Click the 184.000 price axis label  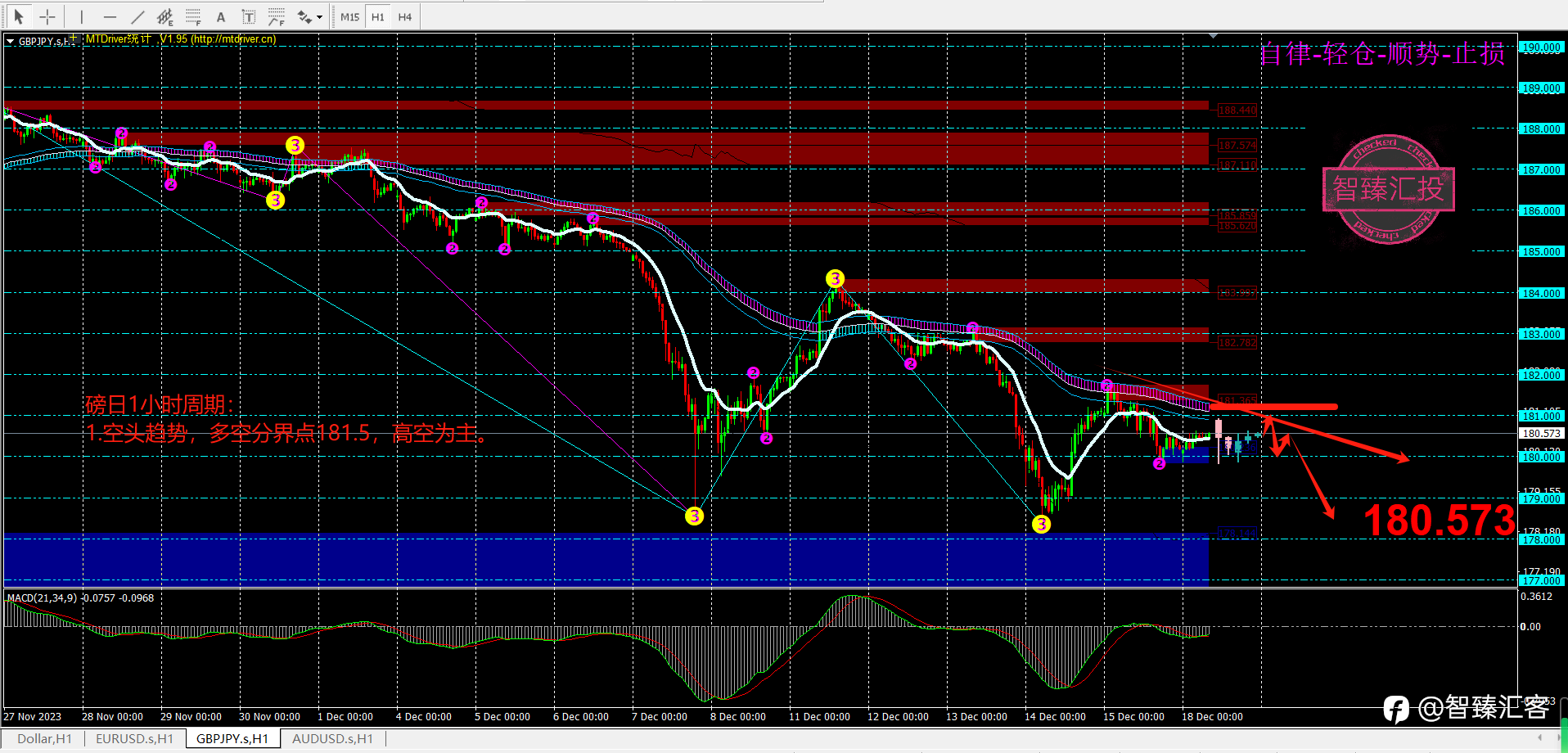(1541, 293)
